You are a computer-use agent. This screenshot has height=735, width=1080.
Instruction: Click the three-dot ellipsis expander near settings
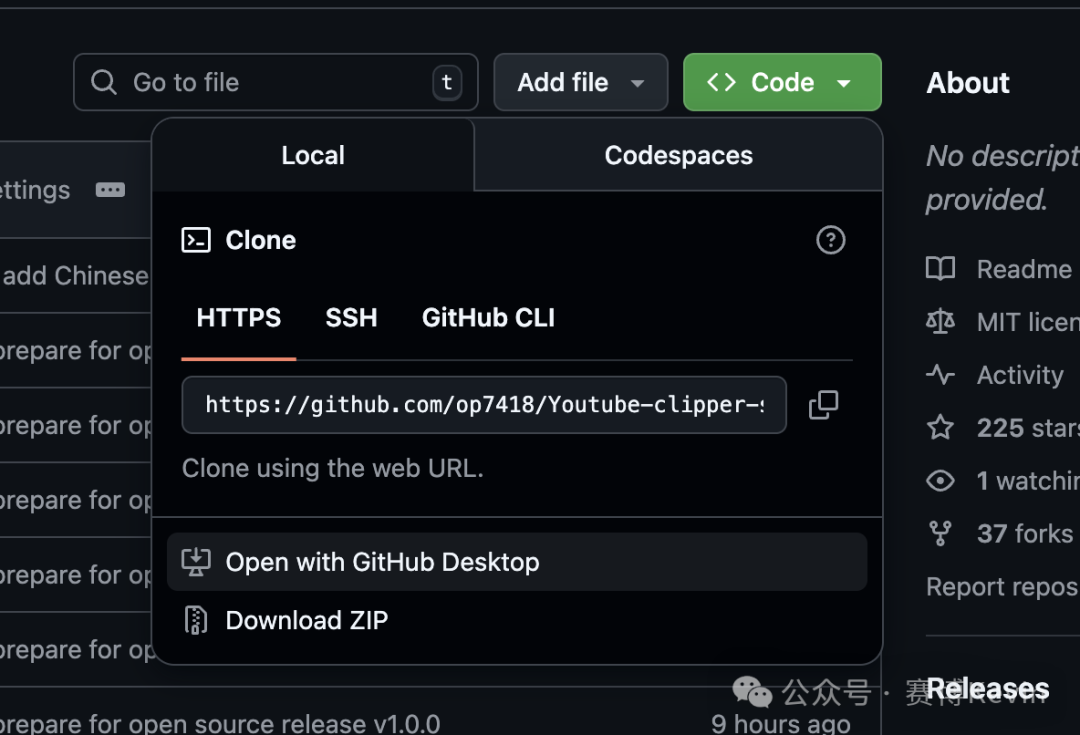click(x=110, y=190)
